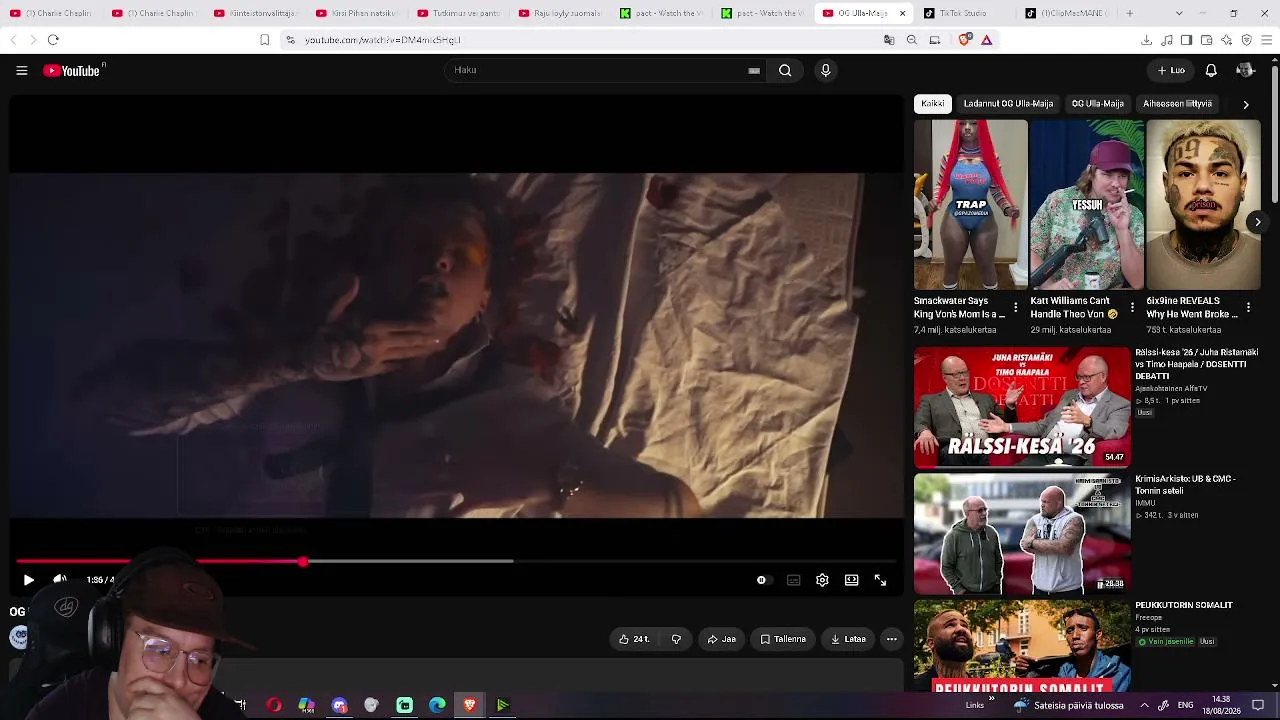
Task: Bookmark this page in the address bar
Action: coord(264,40)
